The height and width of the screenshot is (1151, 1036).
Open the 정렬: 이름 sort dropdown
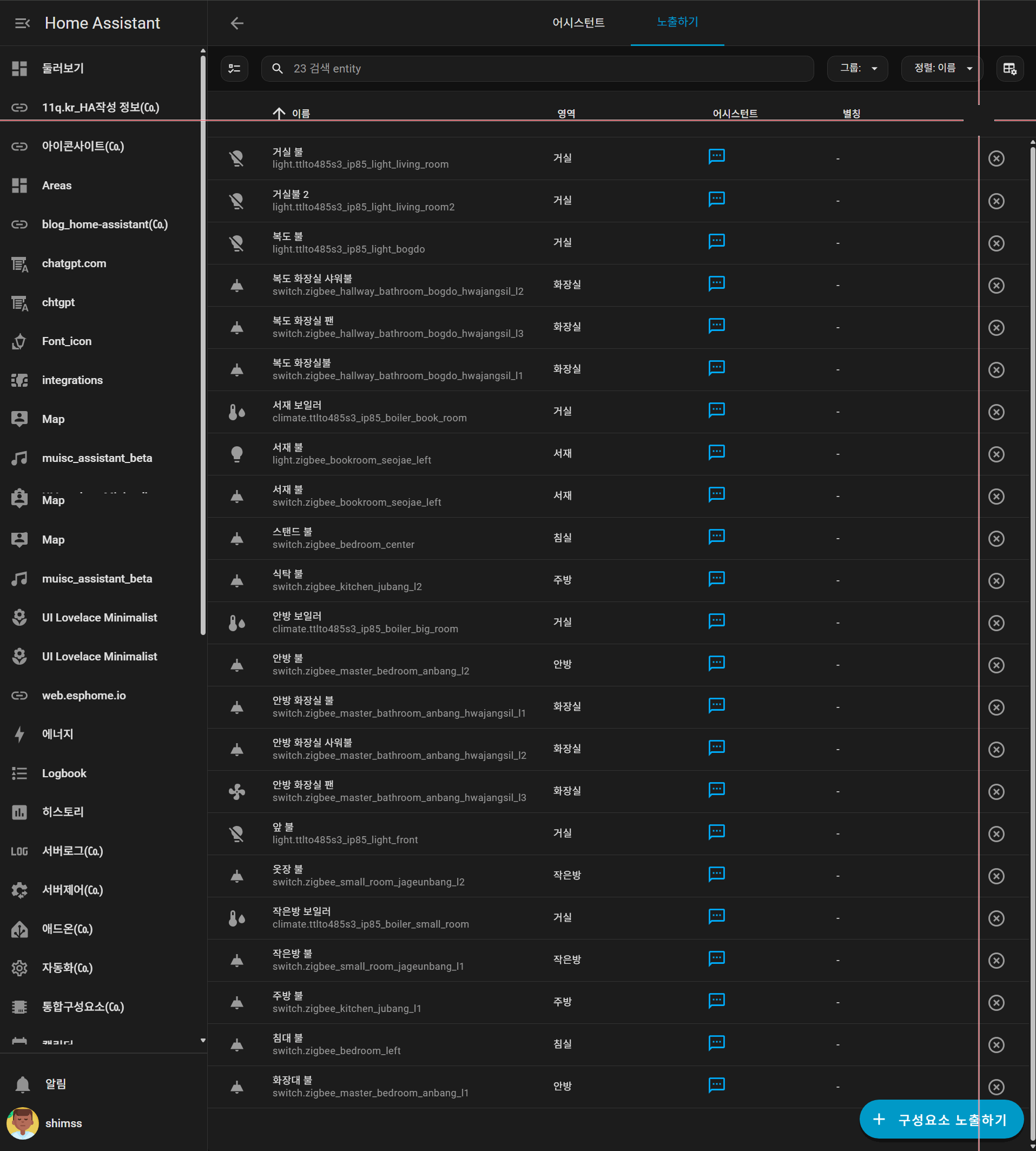942,69
